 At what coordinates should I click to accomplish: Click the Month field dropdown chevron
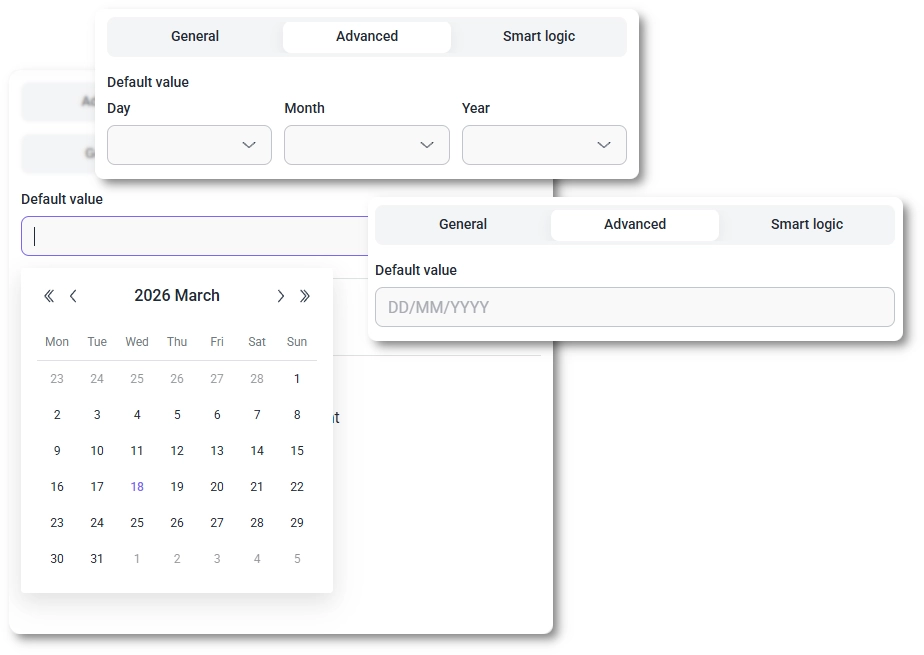click(426, 145)
